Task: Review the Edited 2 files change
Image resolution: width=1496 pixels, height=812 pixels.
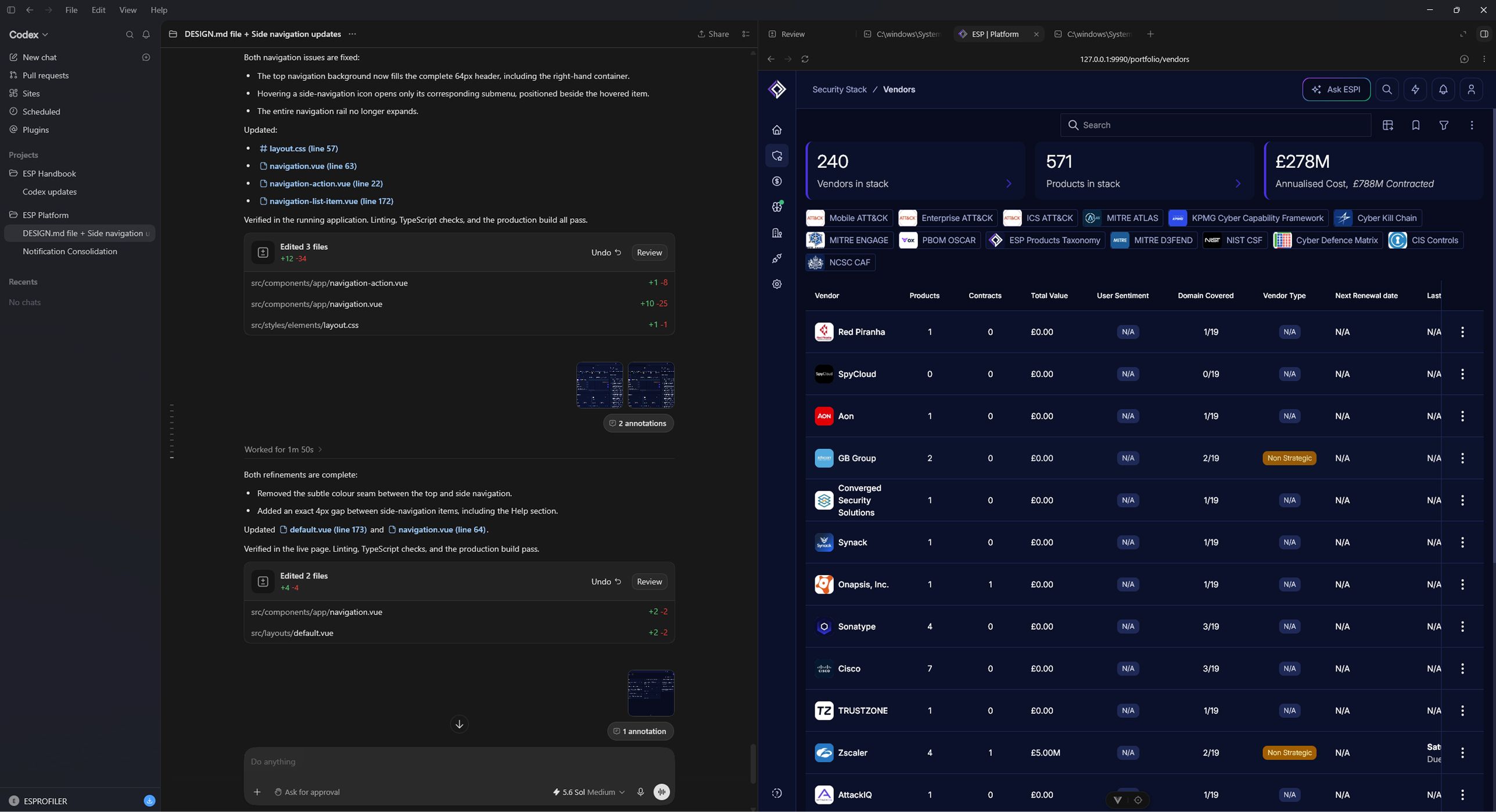Action: (x=649, y=581)
